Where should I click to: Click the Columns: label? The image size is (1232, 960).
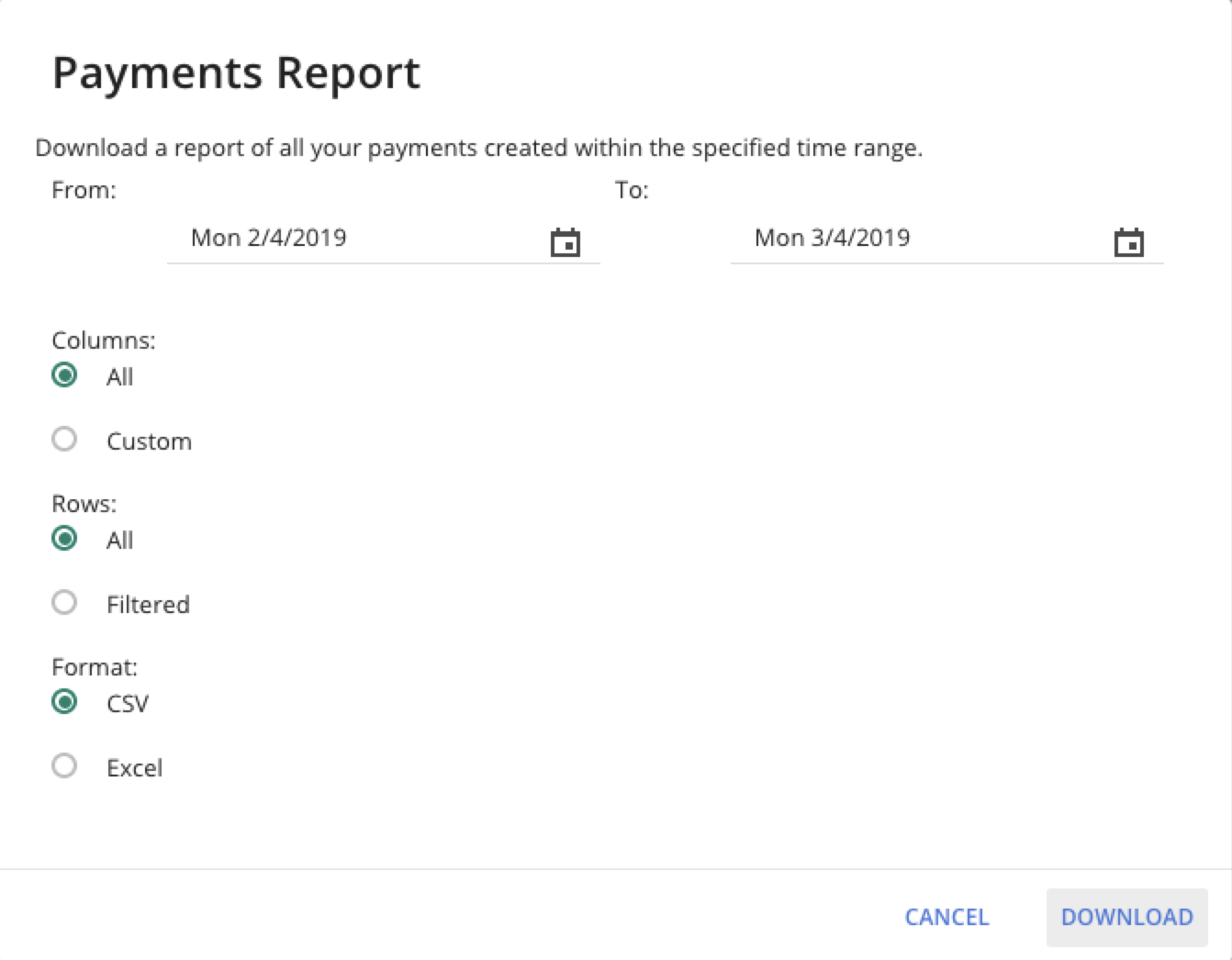point(104,340)
